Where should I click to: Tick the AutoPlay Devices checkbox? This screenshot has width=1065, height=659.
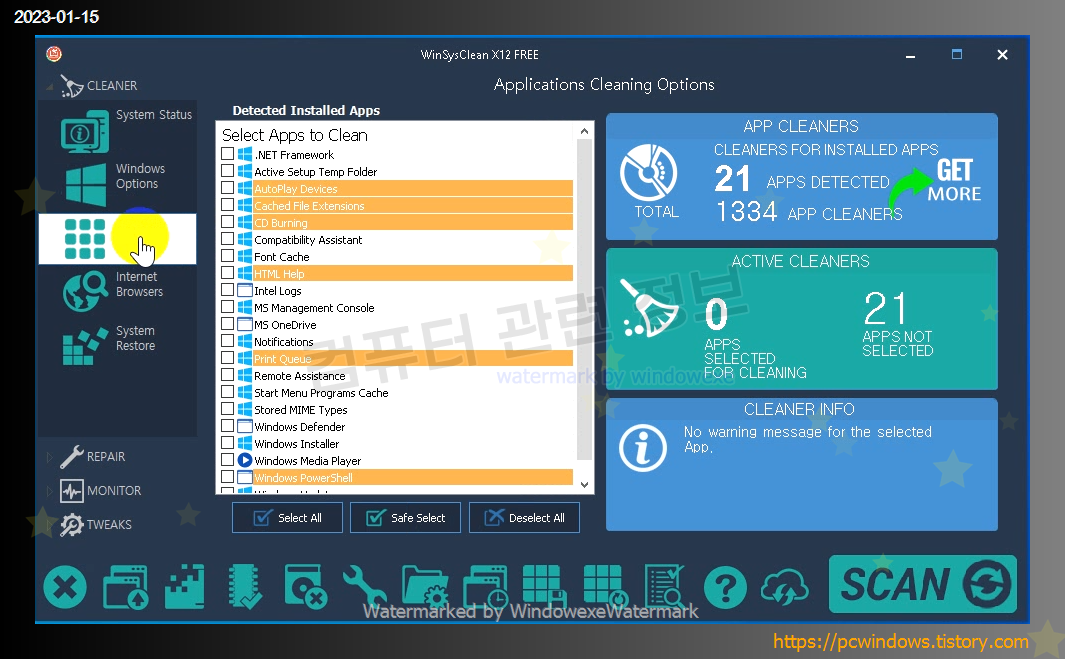[228, 188]
